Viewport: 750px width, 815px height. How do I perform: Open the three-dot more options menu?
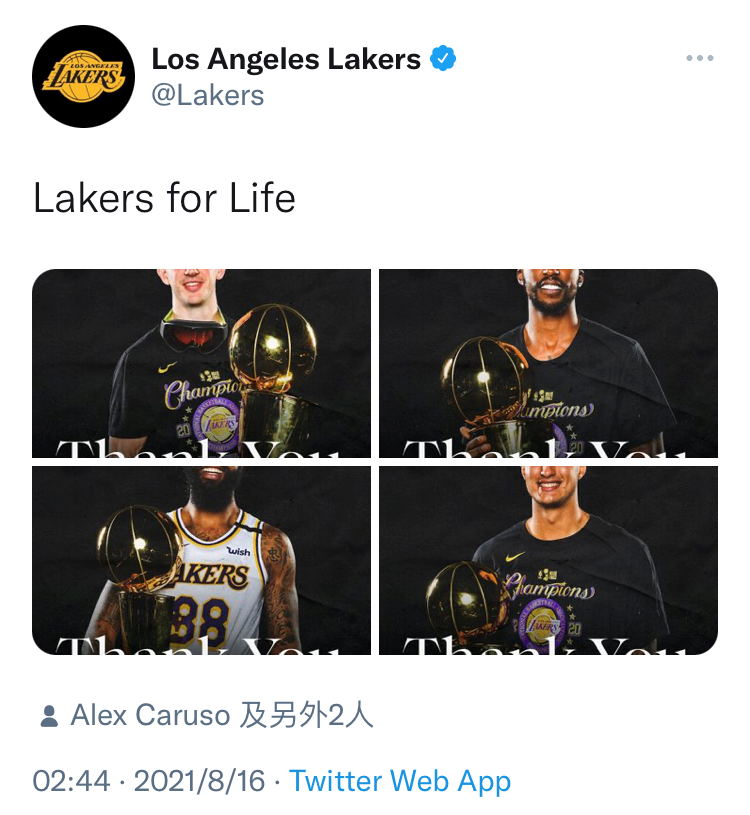click(700, 58)
